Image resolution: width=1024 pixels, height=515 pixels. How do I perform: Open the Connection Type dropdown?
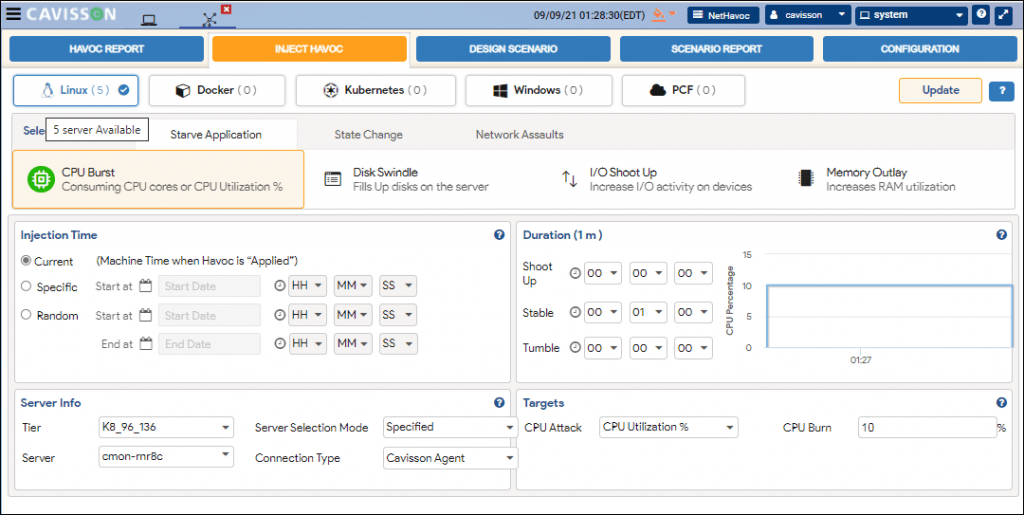(451, 458)
